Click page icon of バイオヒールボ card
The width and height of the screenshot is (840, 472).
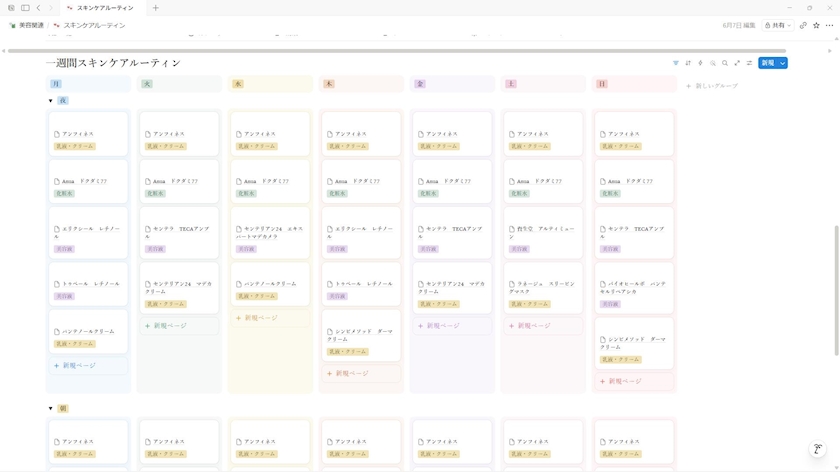[x=603, y=284]
